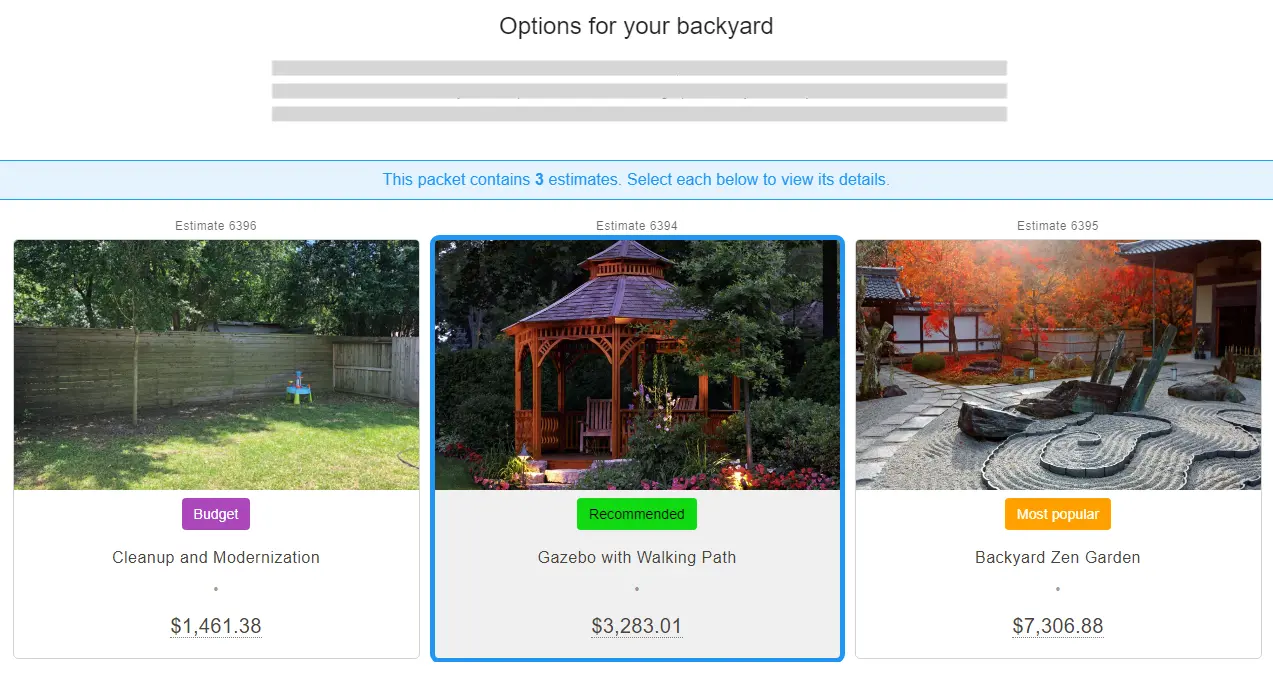
Task: Click the dot under Gazebo with Walking Path
Action: coord(637,589)
